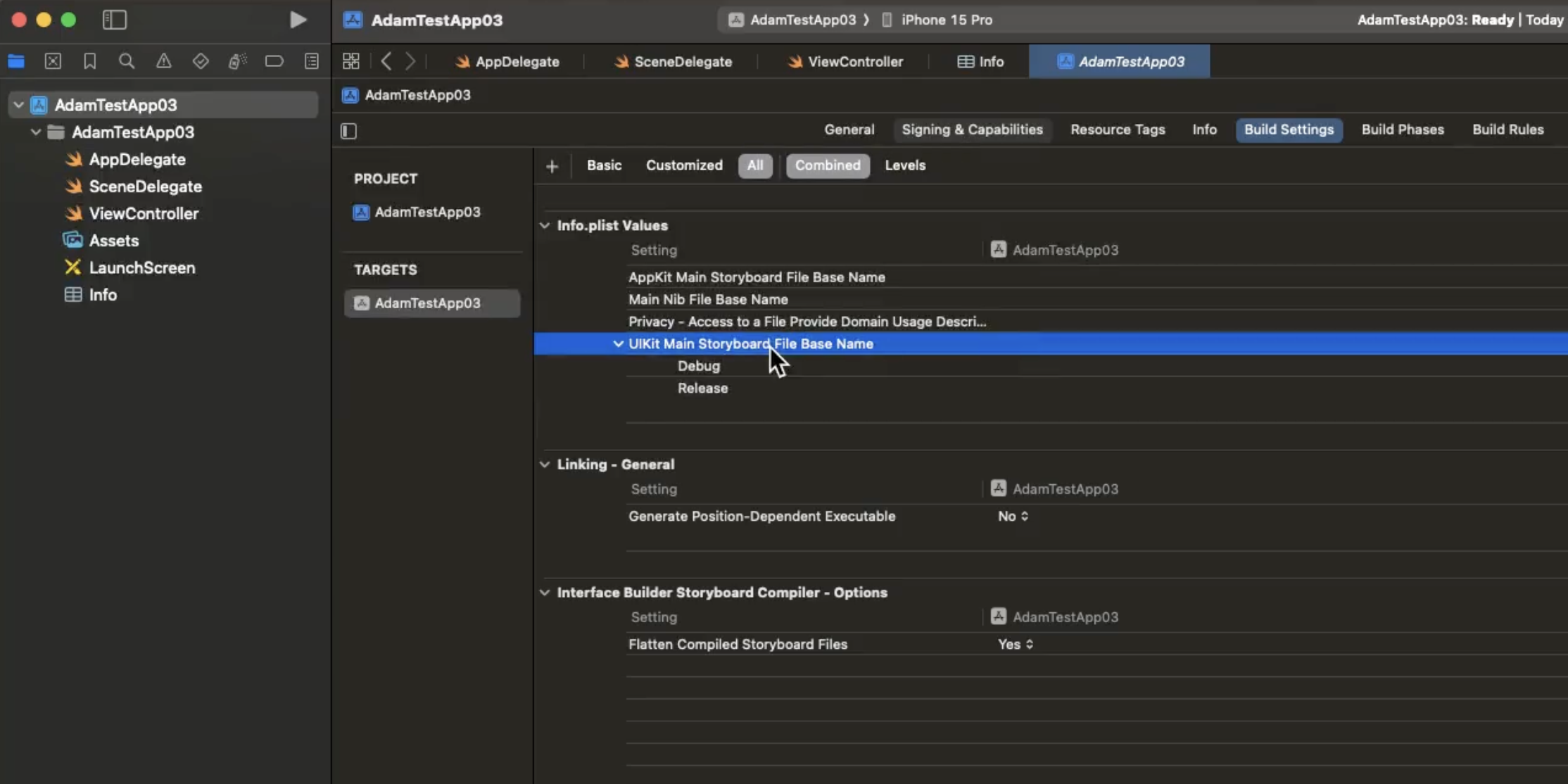The height and width of the screenshot is (784, 1568).
Task: Select AdamTestApp03 under PROJECT
Action: click(x=427, y=212)
